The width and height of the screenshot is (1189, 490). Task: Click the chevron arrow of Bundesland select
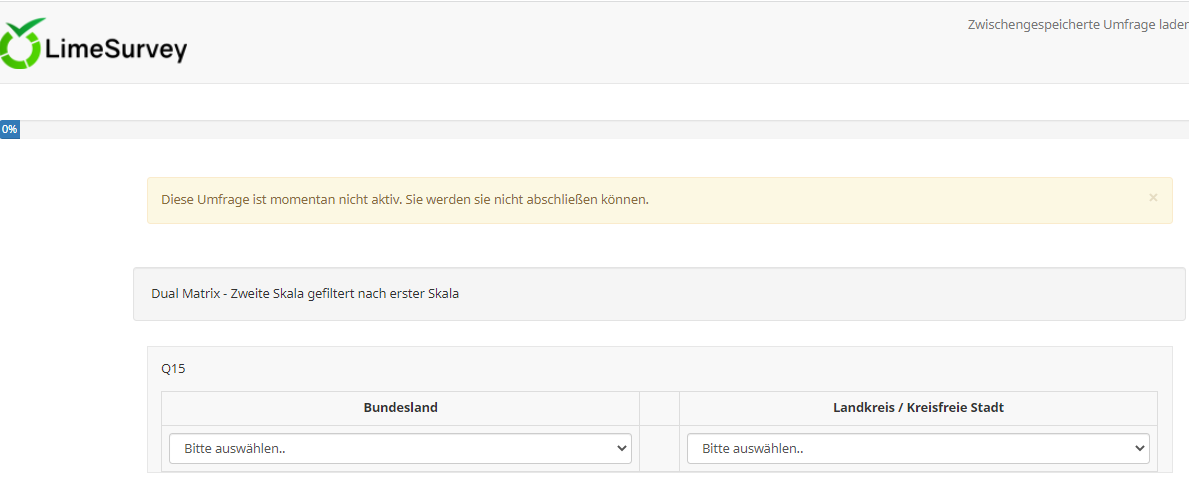[x=619, y=449]
